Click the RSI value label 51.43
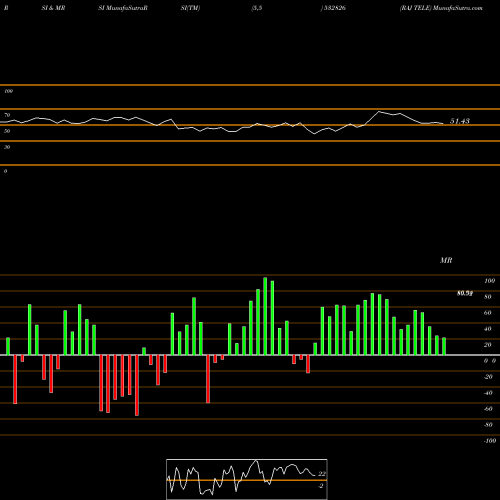 click(460, 121)
